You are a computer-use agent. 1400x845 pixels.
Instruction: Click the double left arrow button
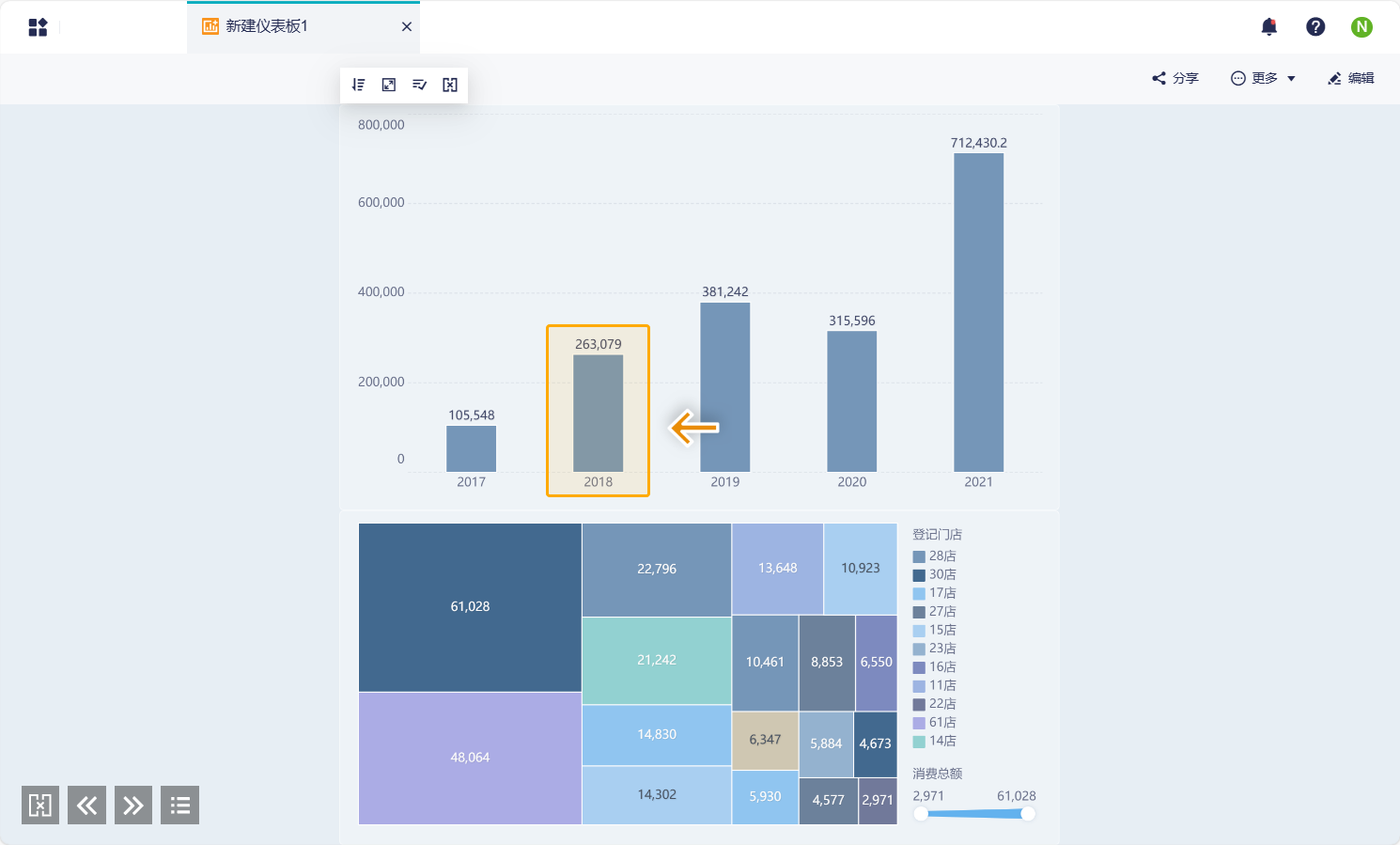pyautogui.click(x=86, y=805)
